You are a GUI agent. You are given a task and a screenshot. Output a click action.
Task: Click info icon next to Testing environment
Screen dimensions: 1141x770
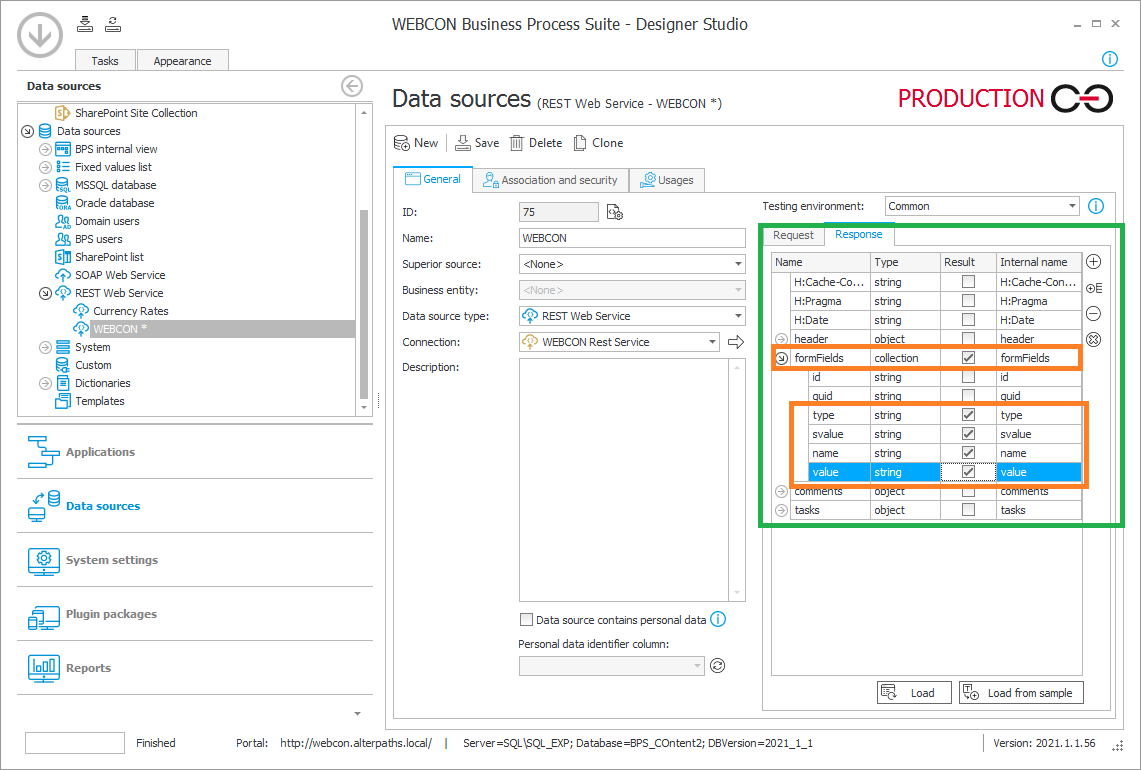pos(1096,206)
